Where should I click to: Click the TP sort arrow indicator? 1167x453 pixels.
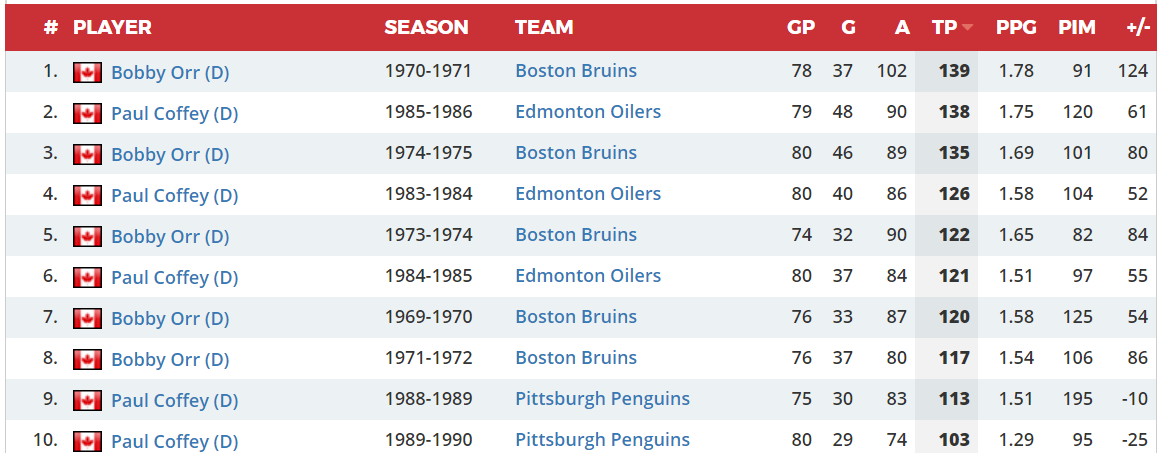pyautogui.click(x=967, y=28)
